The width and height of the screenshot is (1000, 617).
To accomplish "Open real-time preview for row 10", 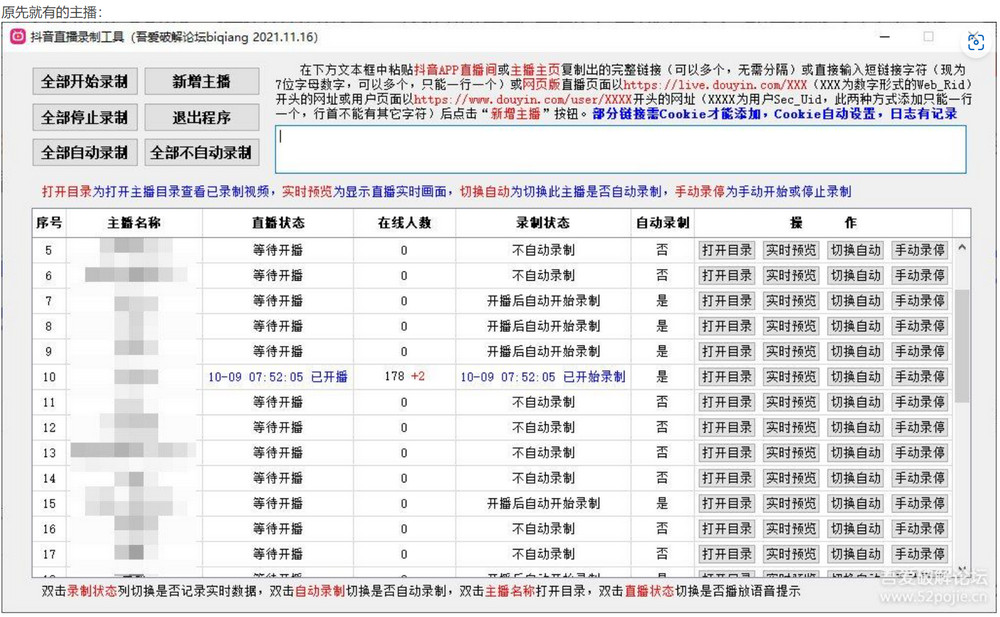I will [x=791, y=376].
